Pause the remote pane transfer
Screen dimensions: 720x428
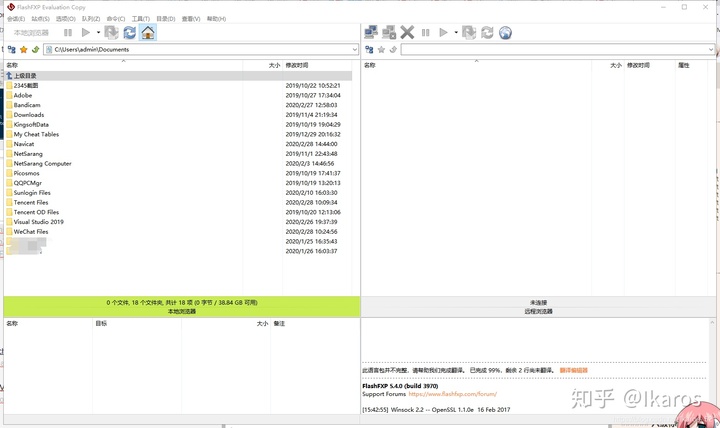point(426,33)
